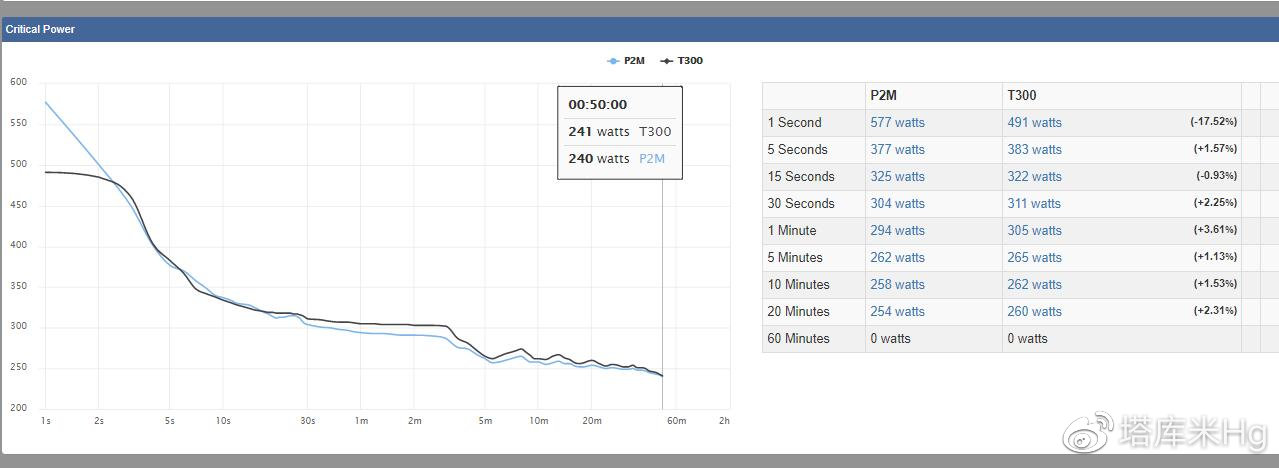Viewport: 1279px width, 468px height.
Task: Open the 294 watts 1 Minute link
Action: pyautogui.click(x=897, y=231)
